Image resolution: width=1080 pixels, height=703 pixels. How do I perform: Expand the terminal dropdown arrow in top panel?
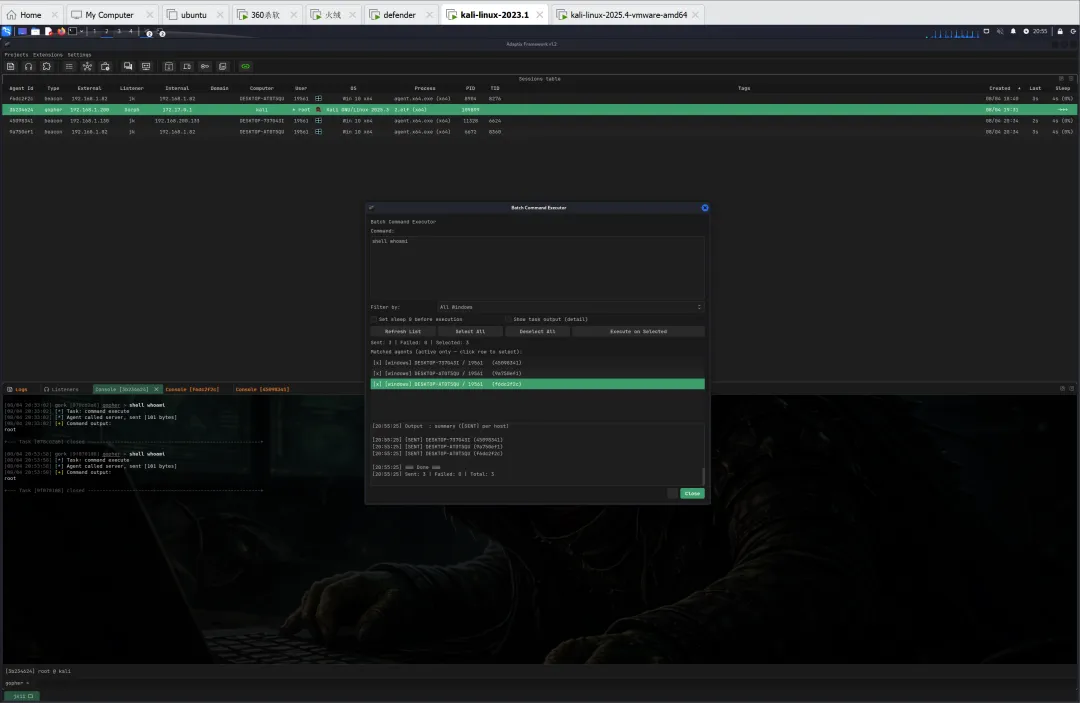click(x=81, y=31)
